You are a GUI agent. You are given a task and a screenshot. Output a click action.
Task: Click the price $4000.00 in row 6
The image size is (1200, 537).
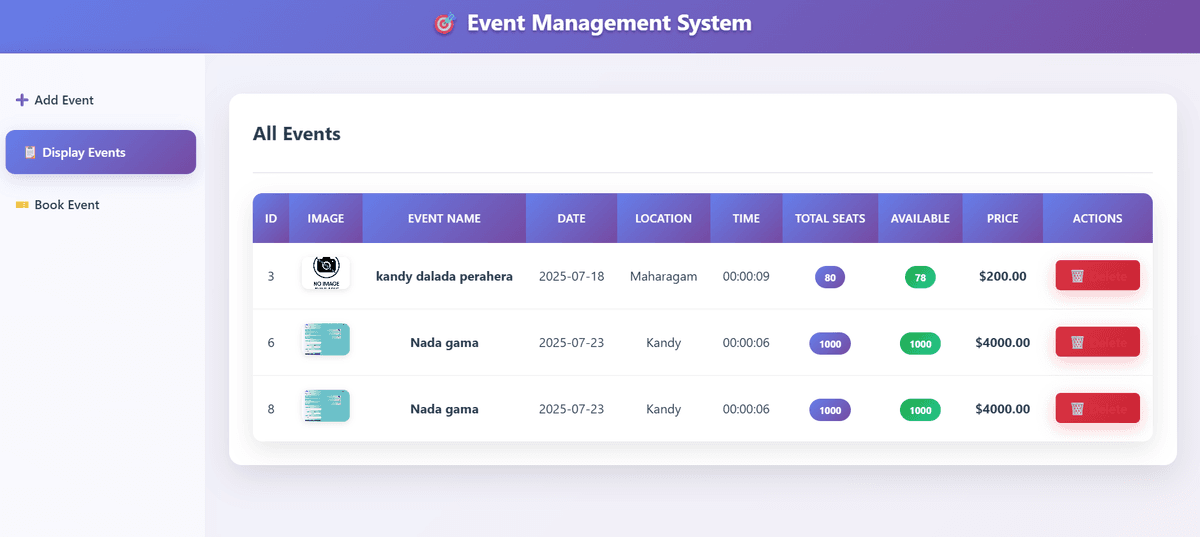[1003, 342]
